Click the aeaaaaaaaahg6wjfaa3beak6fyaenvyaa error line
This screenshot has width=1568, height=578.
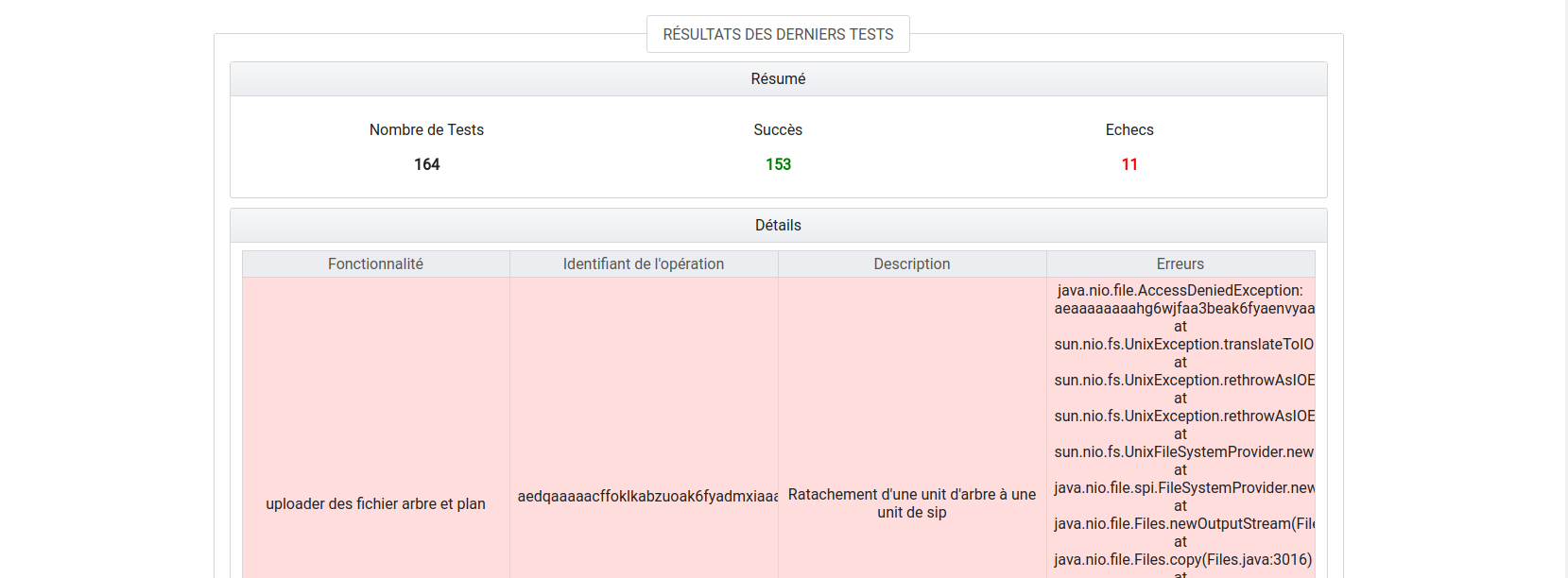(x=1184, y=309)
